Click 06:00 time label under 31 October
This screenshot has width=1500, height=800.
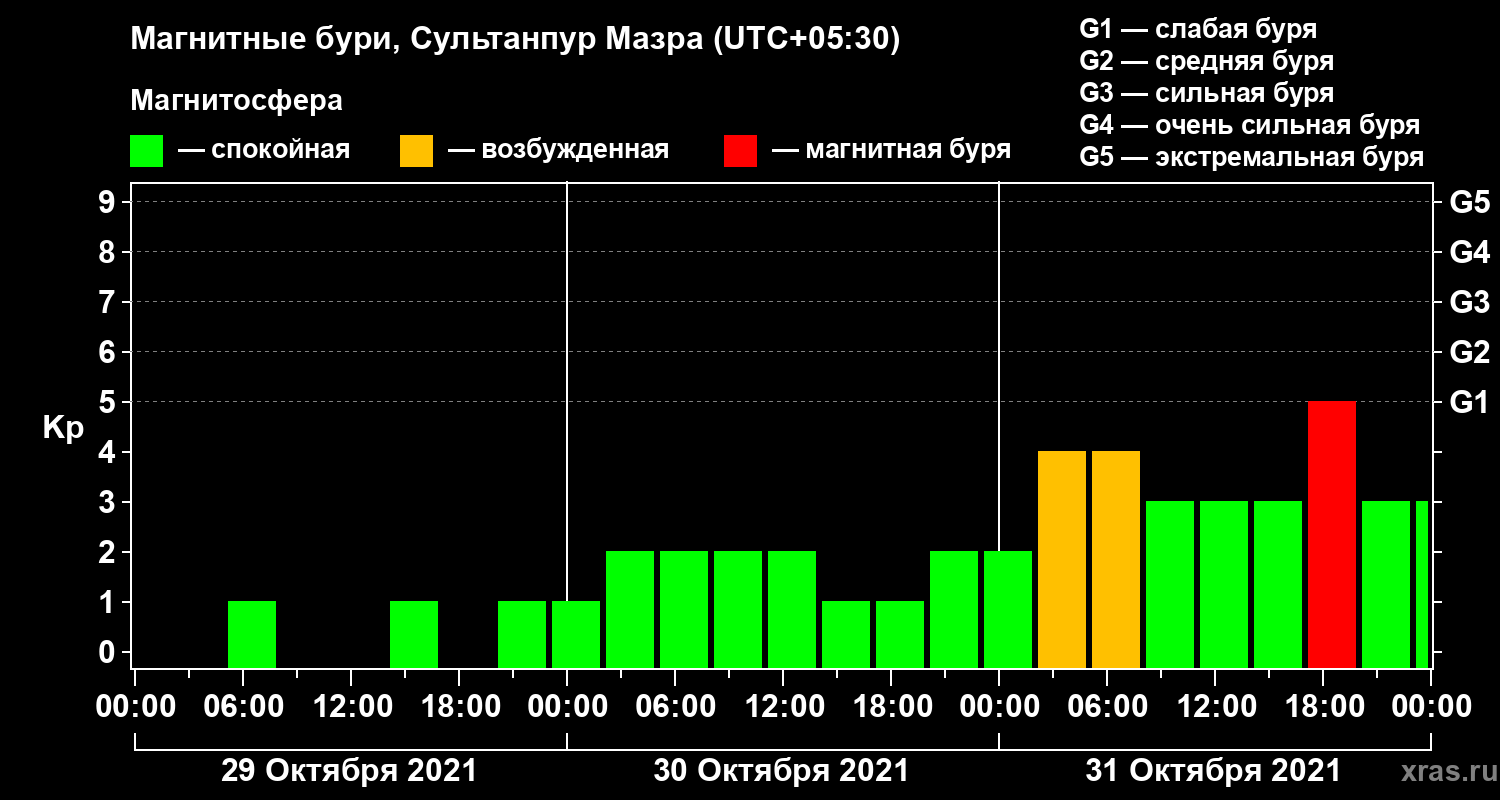point(1106,706)
